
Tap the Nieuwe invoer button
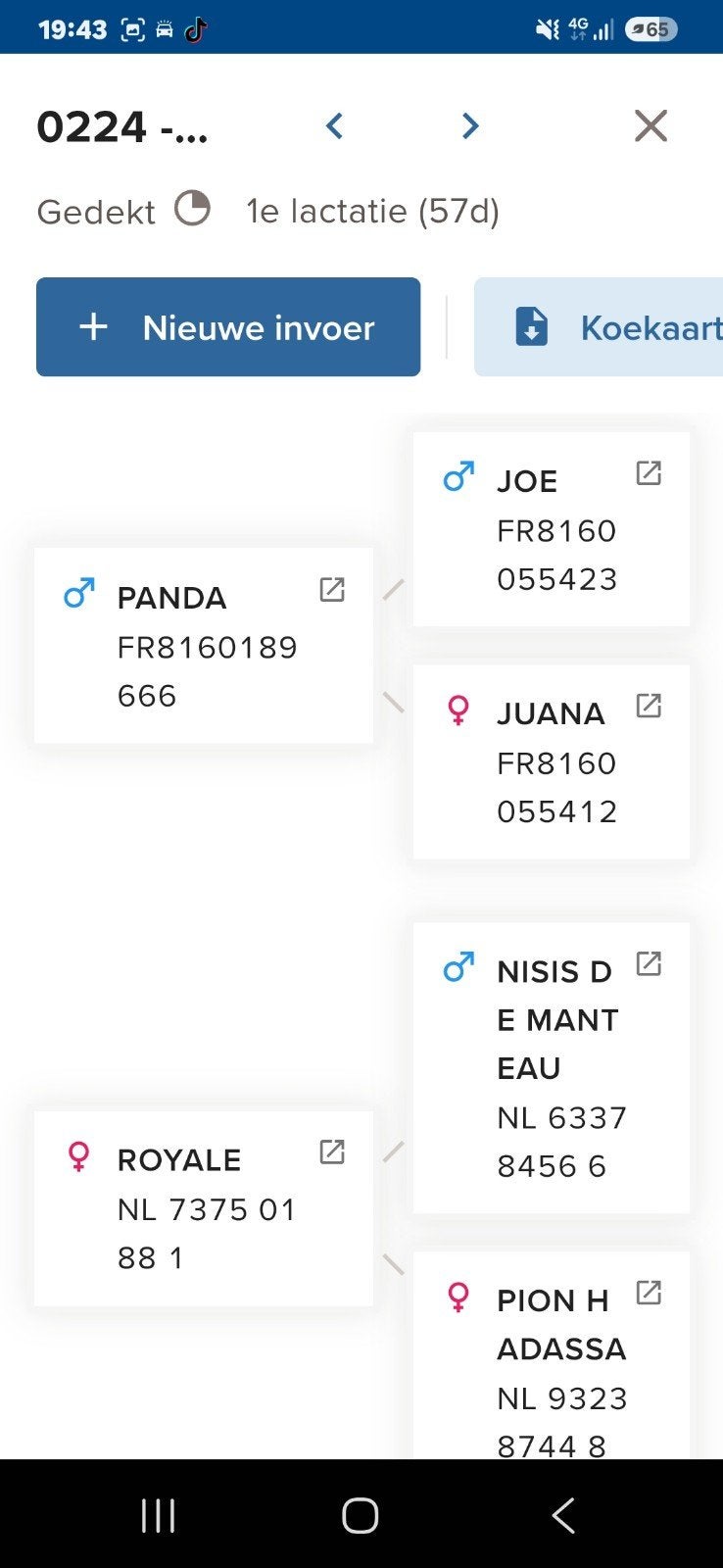tap(228, 327)
